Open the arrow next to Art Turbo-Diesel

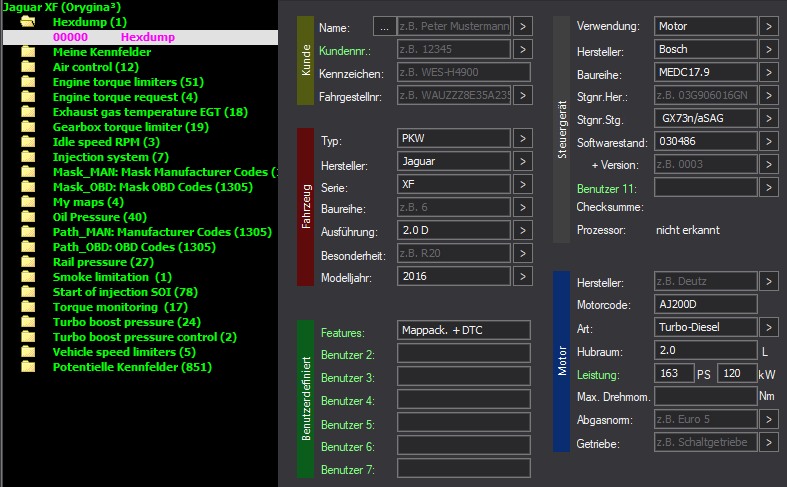769,327
